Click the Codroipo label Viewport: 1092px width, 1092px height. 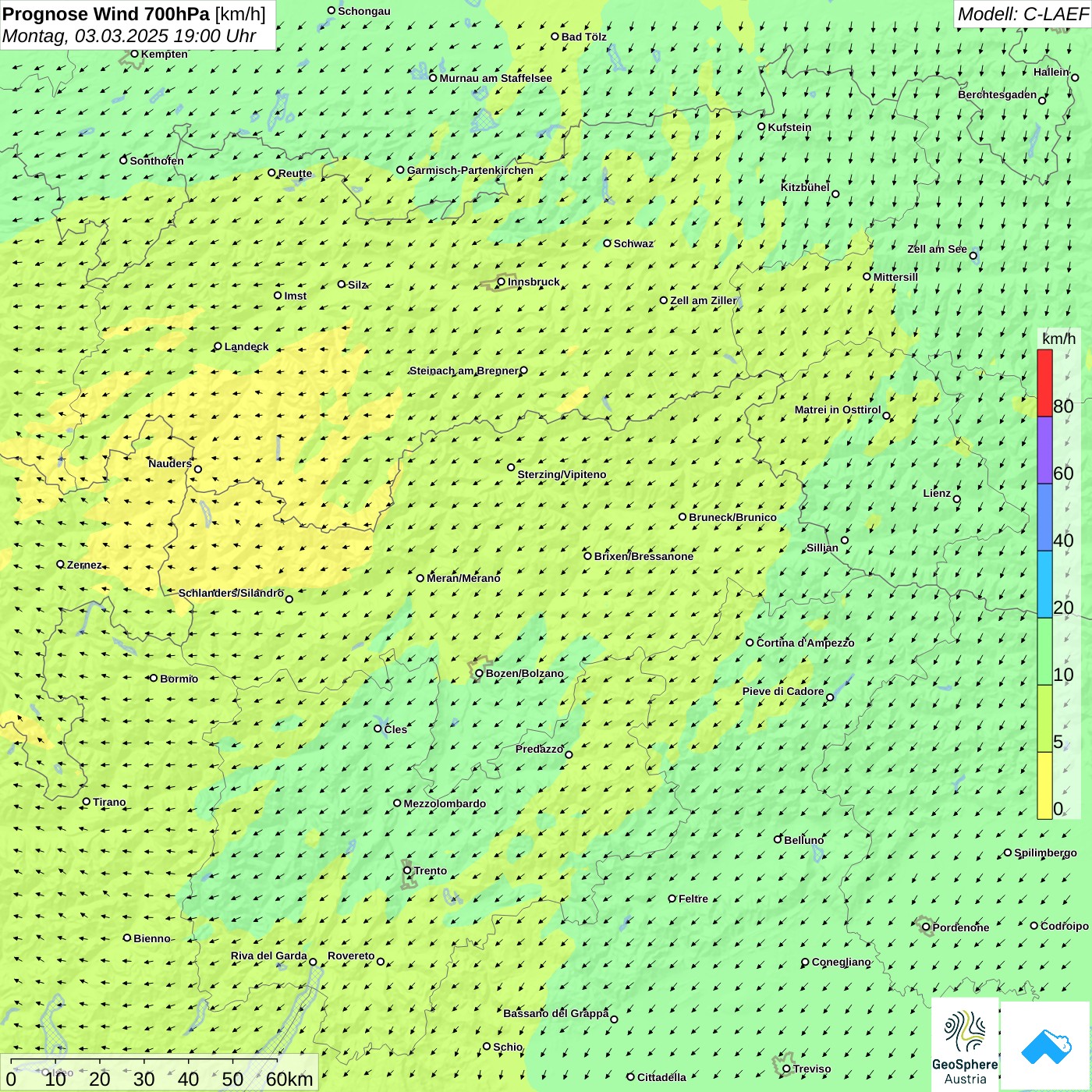pos(1064,926)
